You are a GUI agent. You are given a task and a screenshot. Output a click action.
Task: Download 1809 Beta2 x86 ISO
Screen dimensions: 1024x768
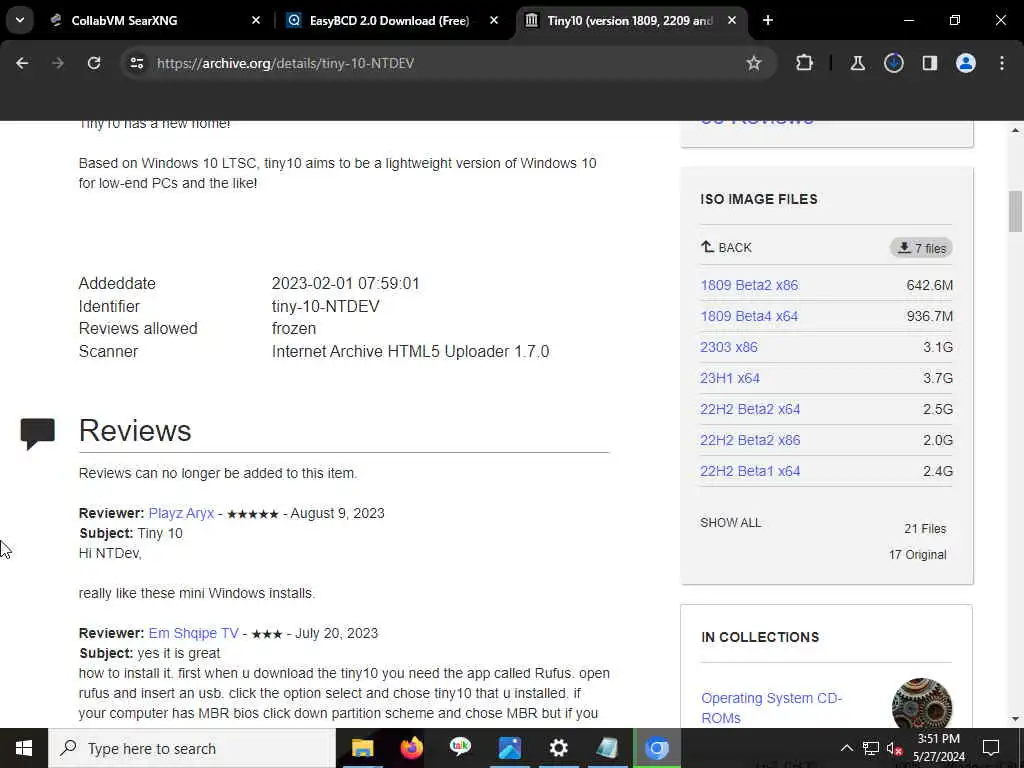click(x=749, y=285)
